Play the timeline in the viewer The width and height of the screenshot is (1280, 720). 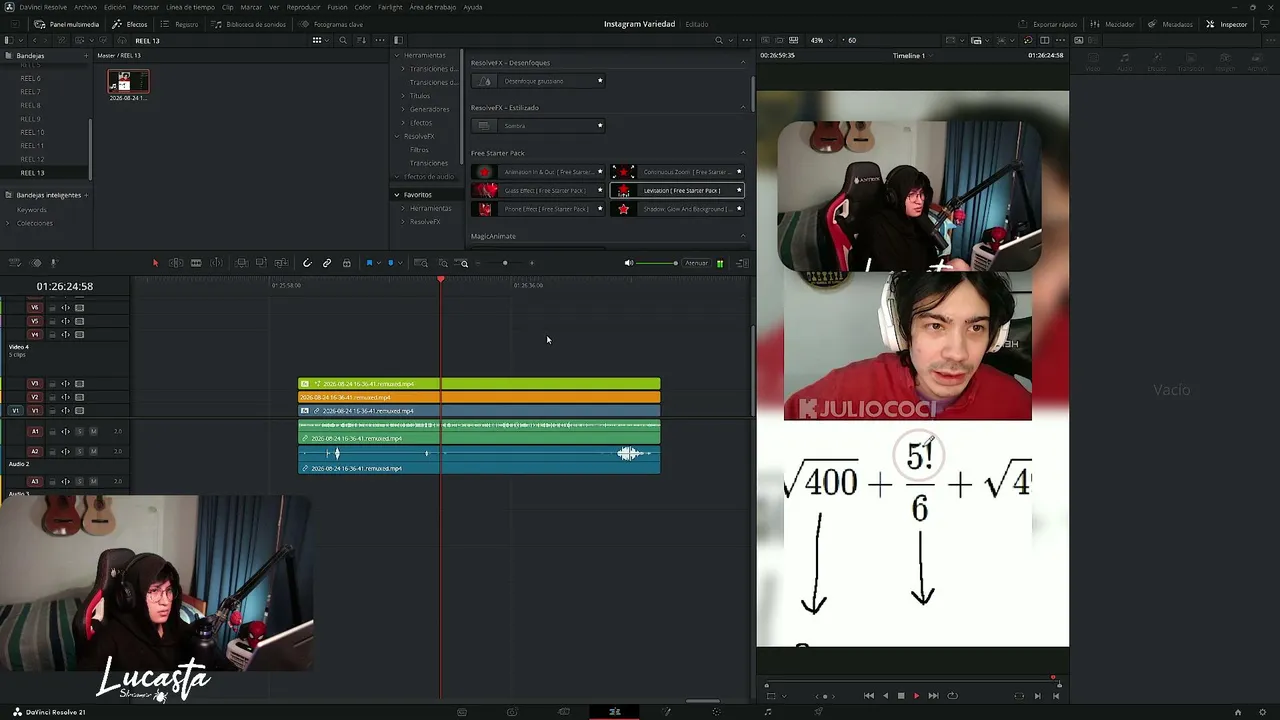click(916, 696)
